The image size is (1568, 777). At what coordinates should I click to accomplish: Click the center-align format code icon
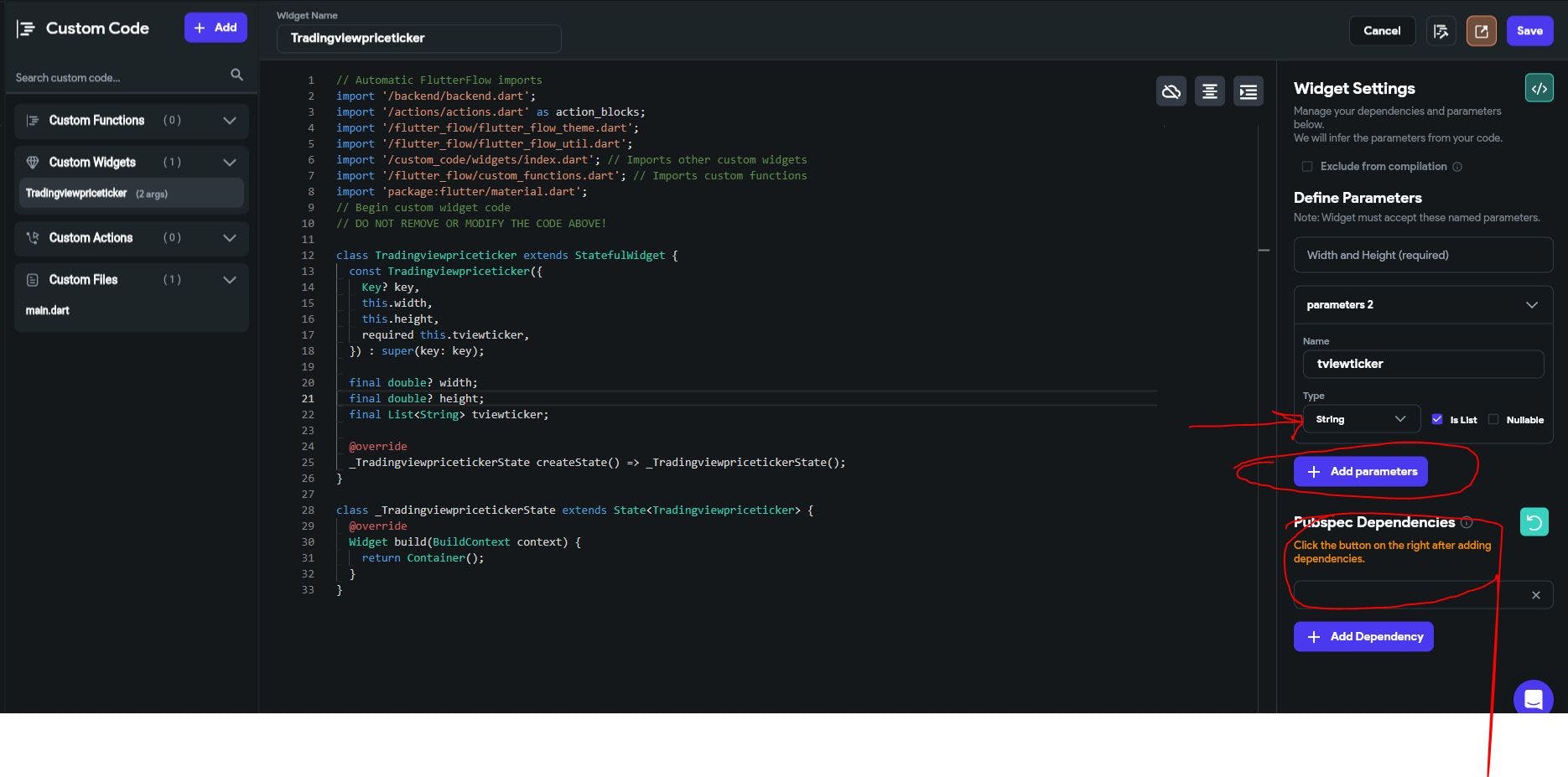(x=1209, y=91)
